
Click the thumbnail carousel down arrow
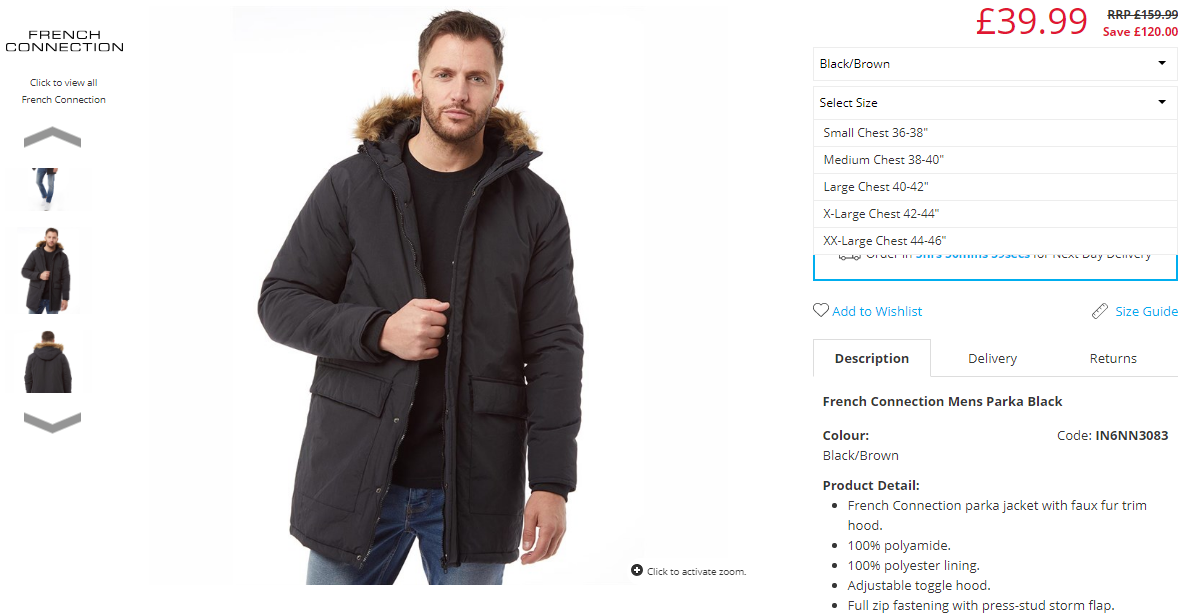pyautogui.click(x=52, y=423)
